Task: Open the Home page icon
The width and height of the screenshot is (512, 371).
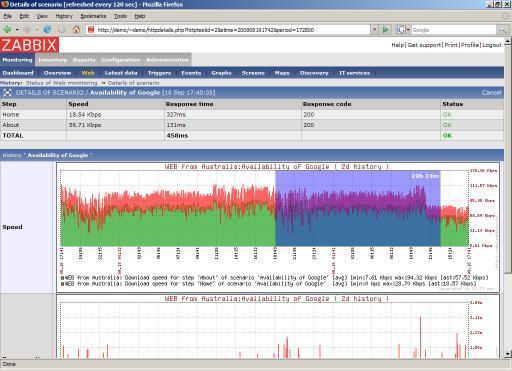Action: (76, 30)
